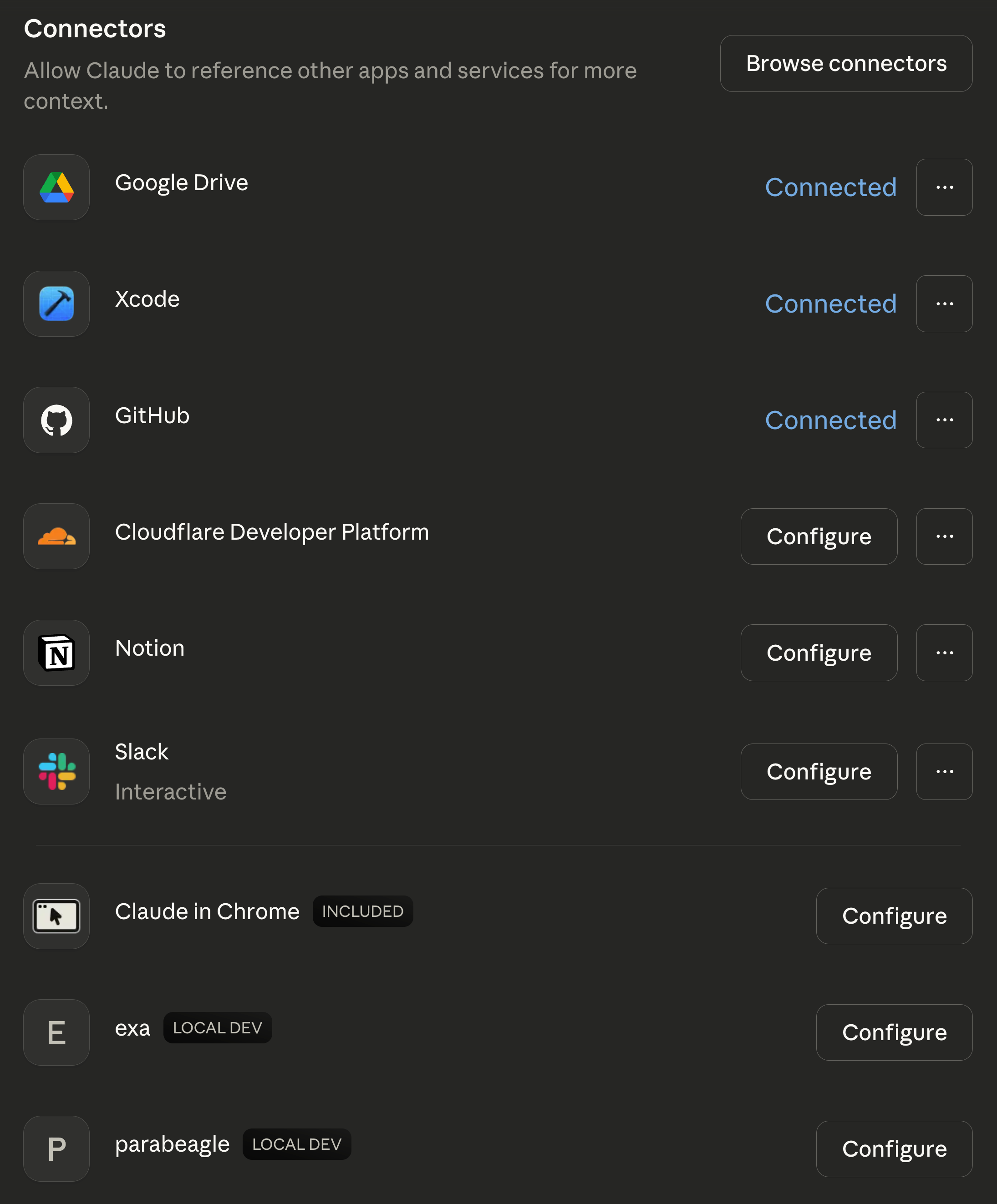Open Xcode's more options menu
Viewport: 997px width, 1204px height.
(944, 304)
